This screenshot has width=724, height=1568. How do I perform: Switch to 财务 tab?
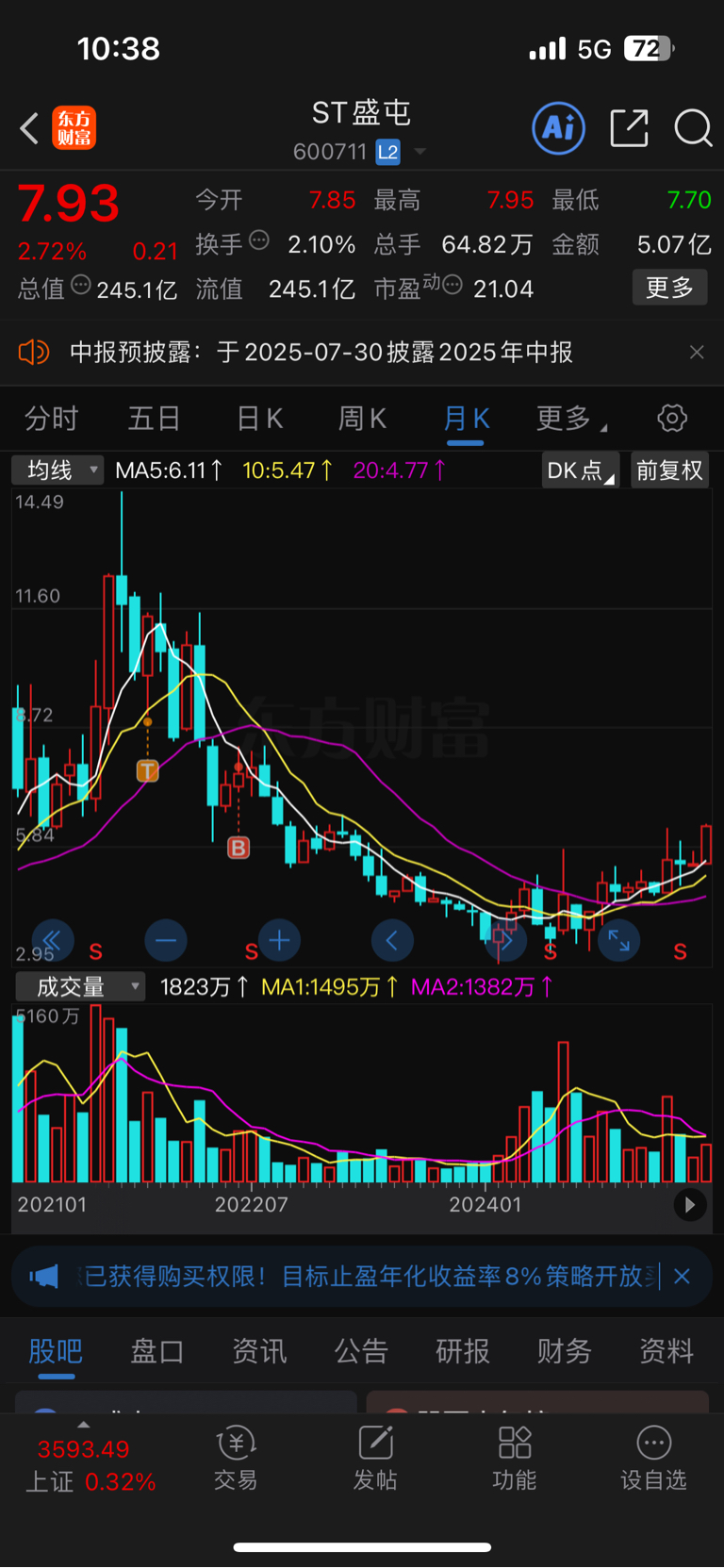pyautogui.click(x=565, y=1351)
